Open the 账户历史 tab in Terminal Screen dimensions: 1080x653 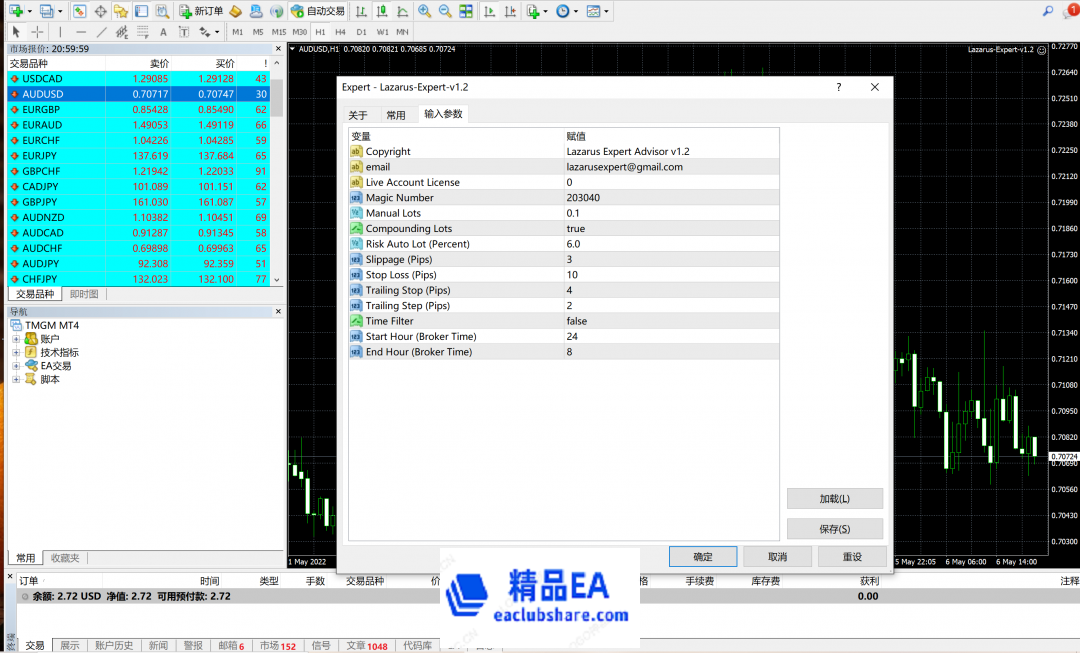point(114,645)
